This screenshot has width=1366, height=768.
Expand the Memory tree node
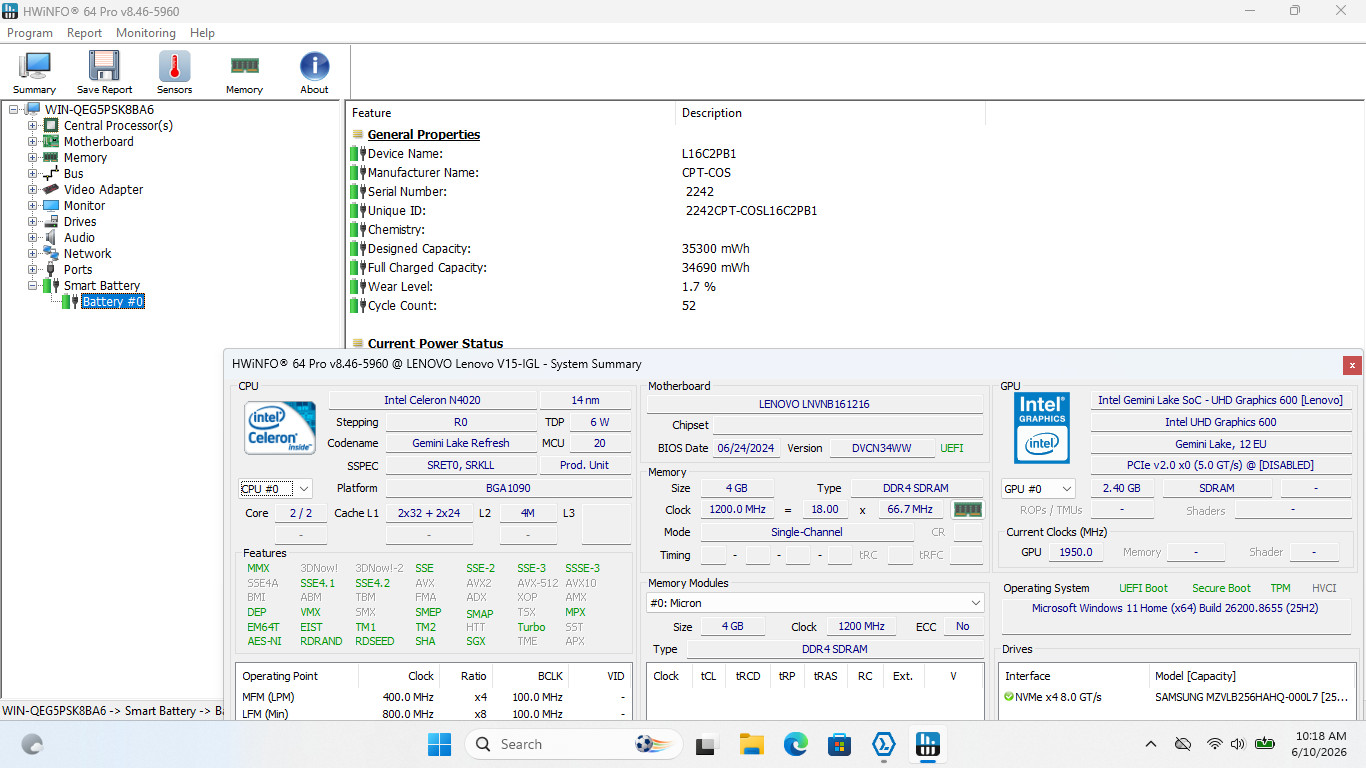33,158
